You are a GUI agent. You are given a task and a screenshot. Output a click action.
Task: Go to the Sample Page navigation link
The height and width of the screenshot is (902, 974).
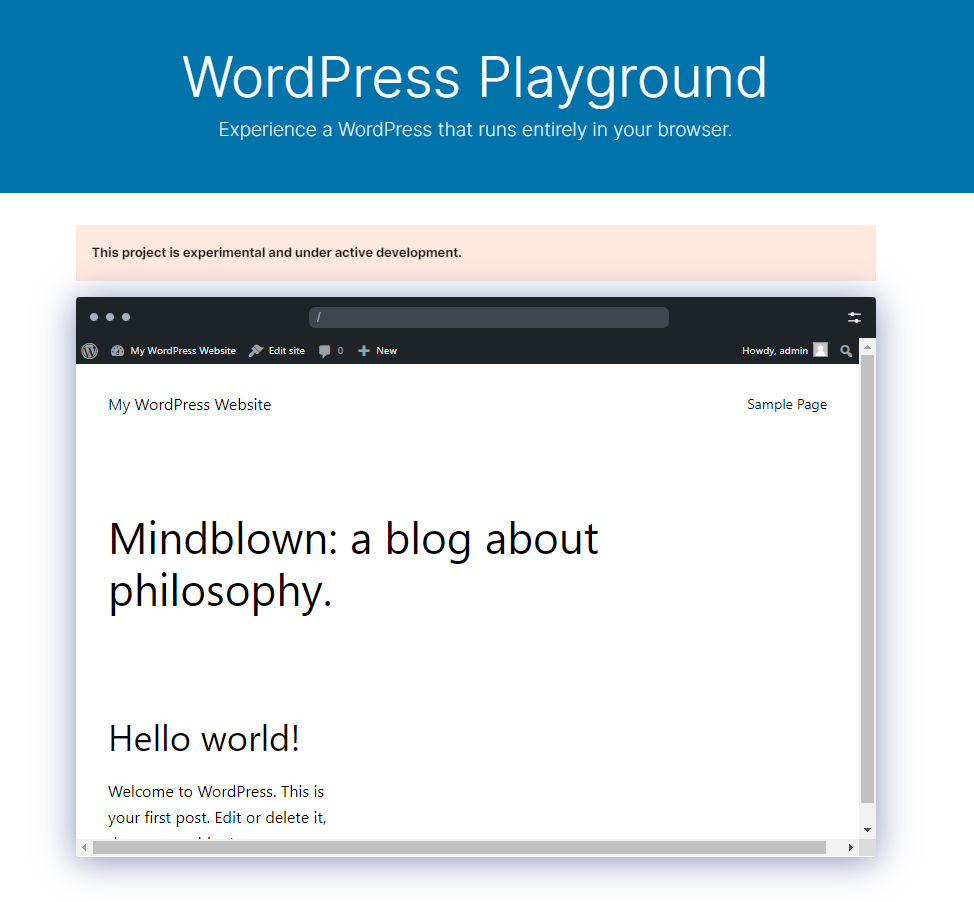point(787,405)
